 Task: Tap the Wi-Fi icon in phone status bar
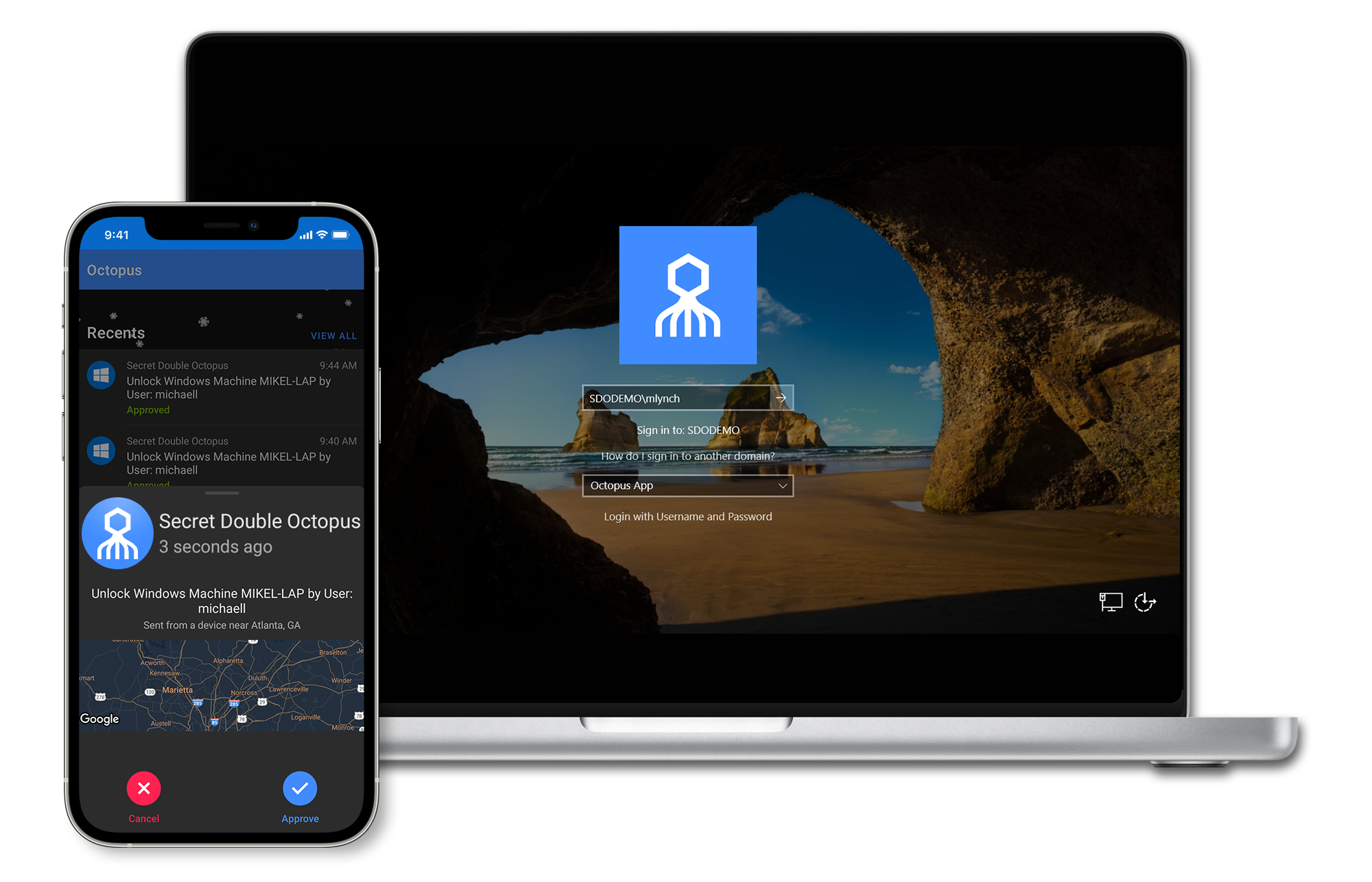pos(322,235)
